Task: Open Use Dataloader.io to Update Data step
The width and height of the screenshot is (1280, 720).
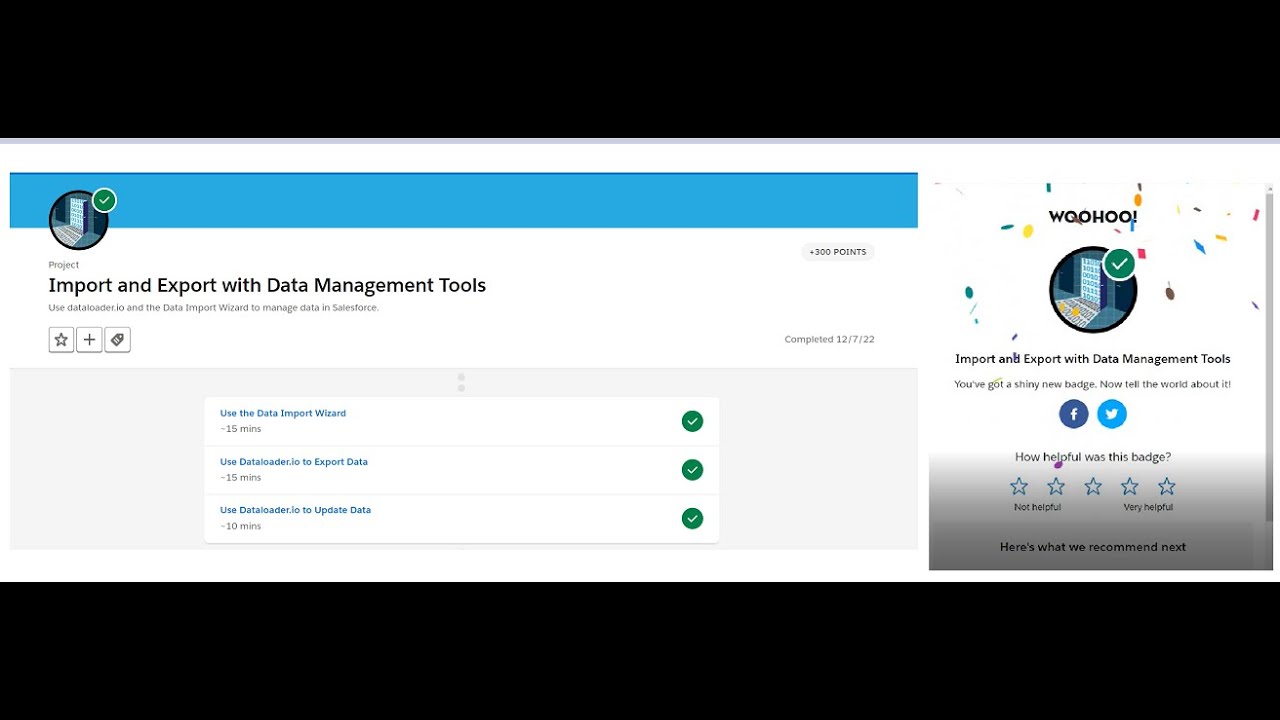Action: click(x=295, y=510)
